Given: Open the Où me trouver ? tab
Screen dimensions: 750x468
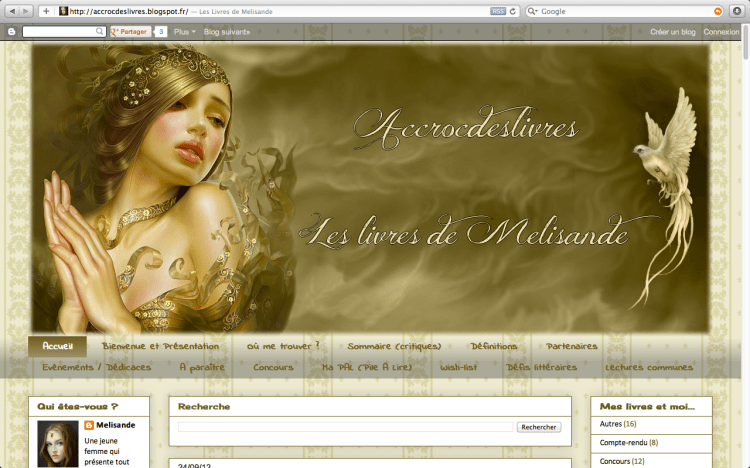Looking at the screenshot, I should tap(283, 346).
